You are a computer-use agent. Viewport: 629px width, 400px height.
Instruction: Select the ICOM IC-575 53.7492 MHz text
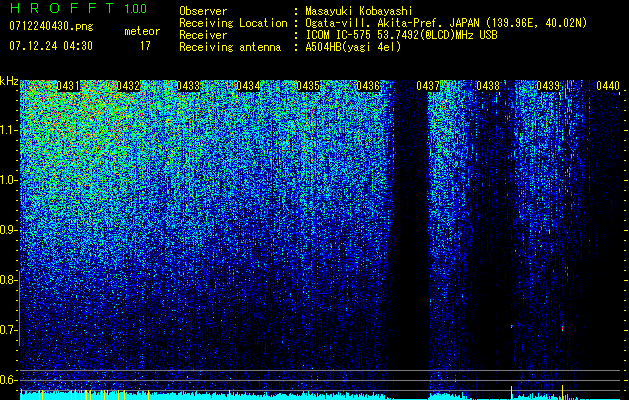point(401,35)
